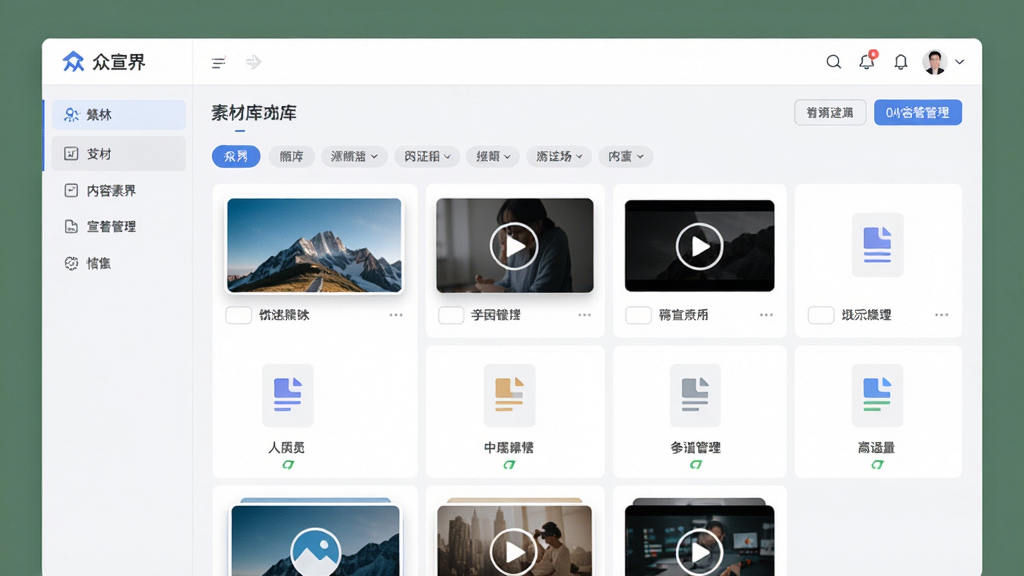The width and height of the screenshot is (1024, 576).
Task: Open the three-dot menu on the blue document card
Action: (941, 315)
